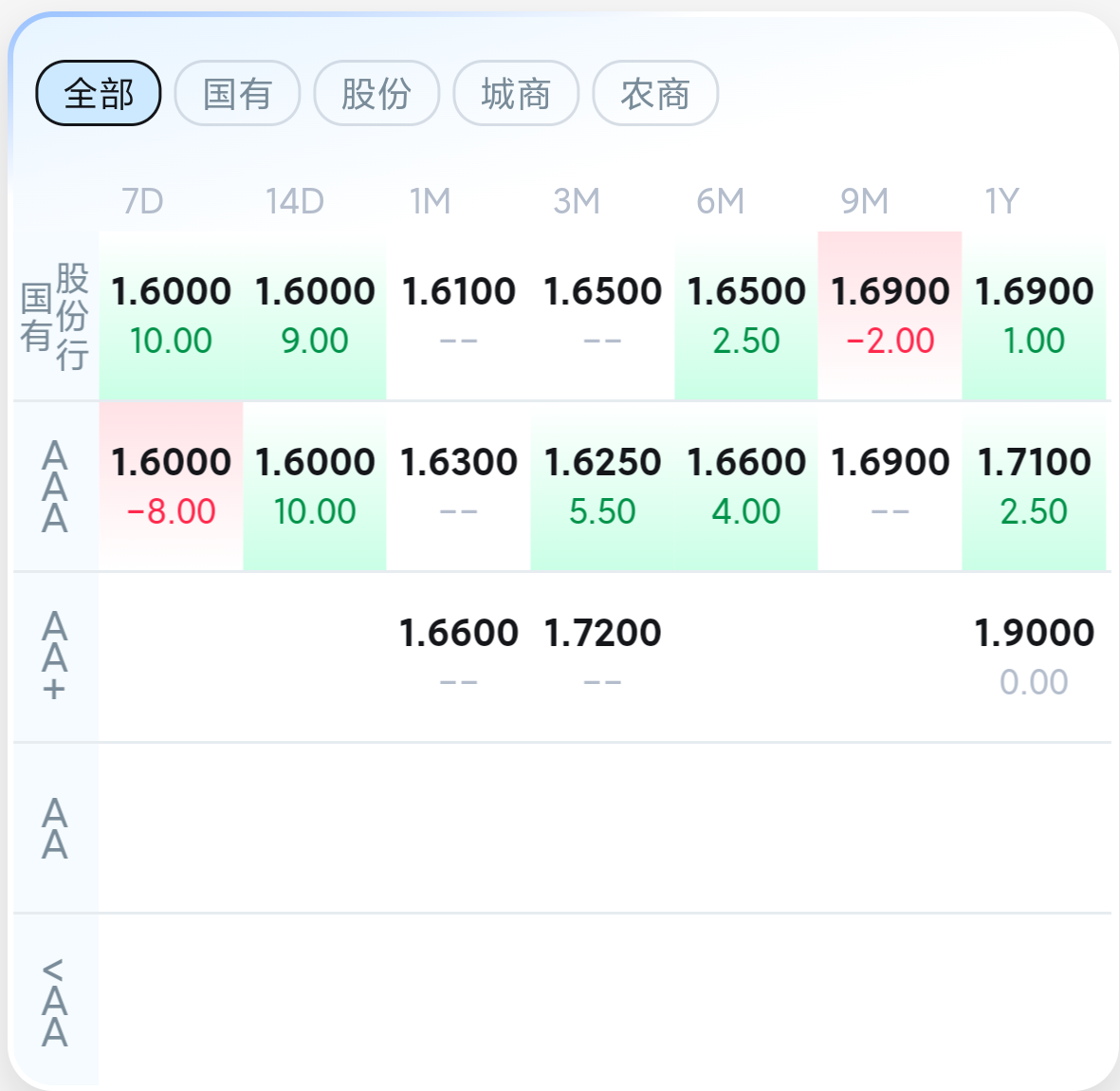
Task: Open the AA+ 1Y cell with 1.9000
Action: coord(1034,656)
